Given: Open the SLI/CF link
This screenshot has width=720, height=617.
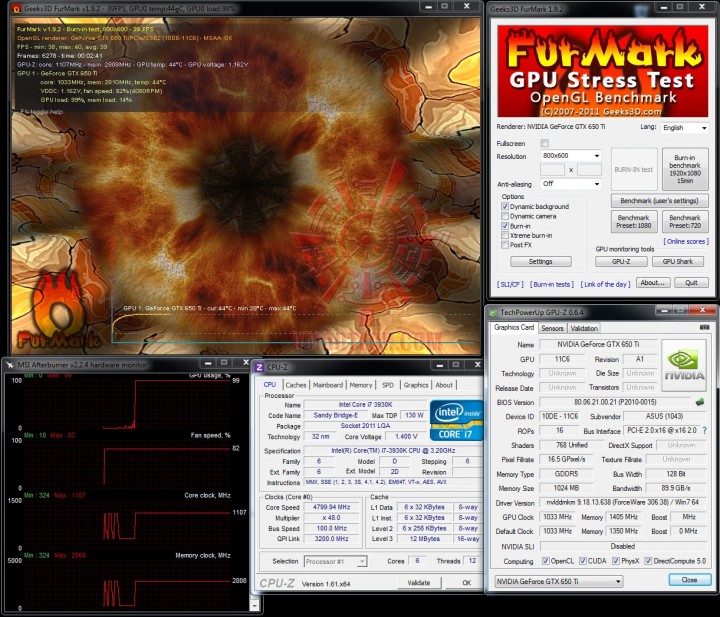Looking at the screenshot, I should point(510,285).
